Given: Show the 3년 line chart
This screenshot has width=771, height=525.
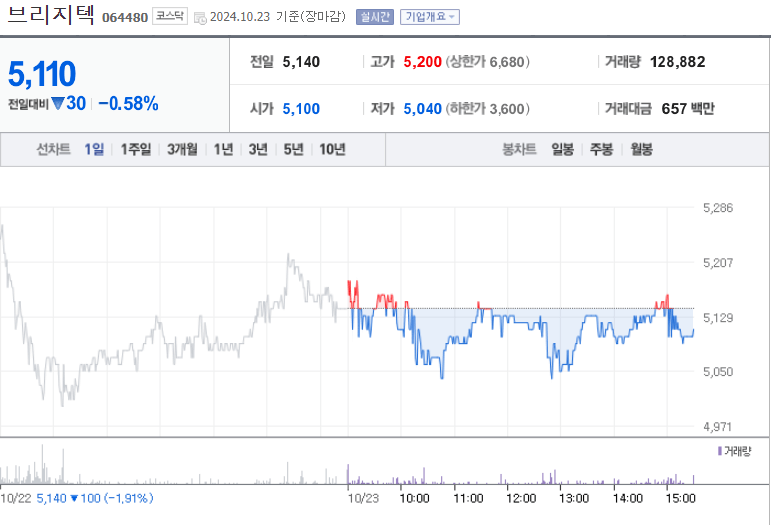Looking at the screenshot, I should pos(258,149).
